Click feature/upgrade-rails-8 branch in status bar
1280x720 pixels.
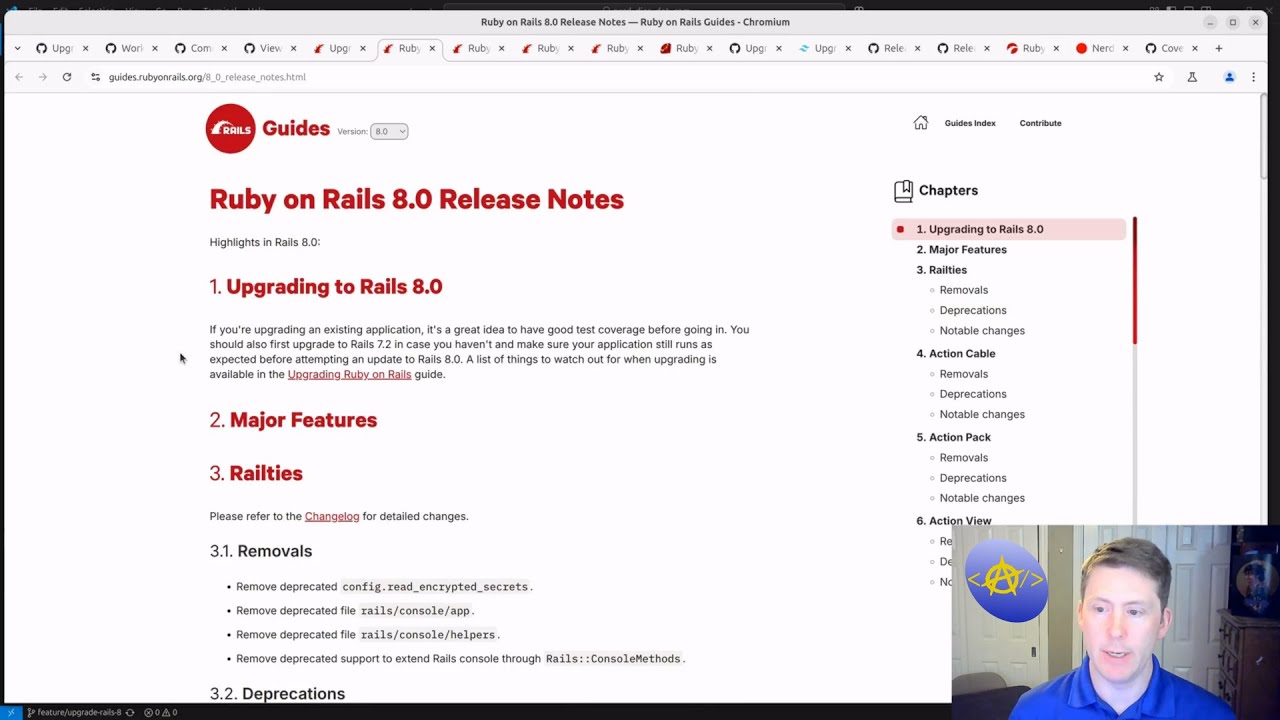75,712
